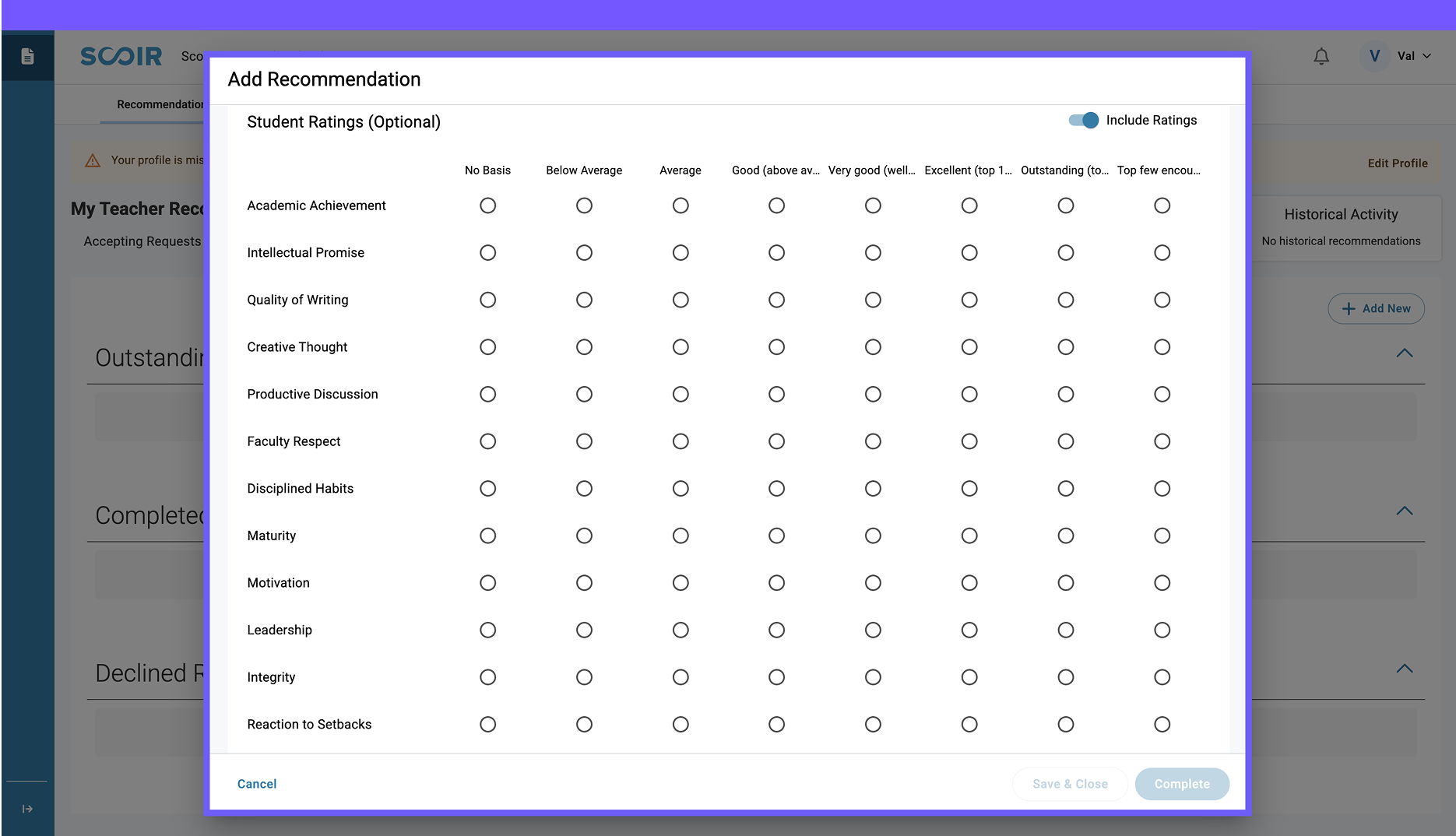Click Cancel in the recommendation dialog
Viewport: 1456px width, 836px height.
coord(257,784)
